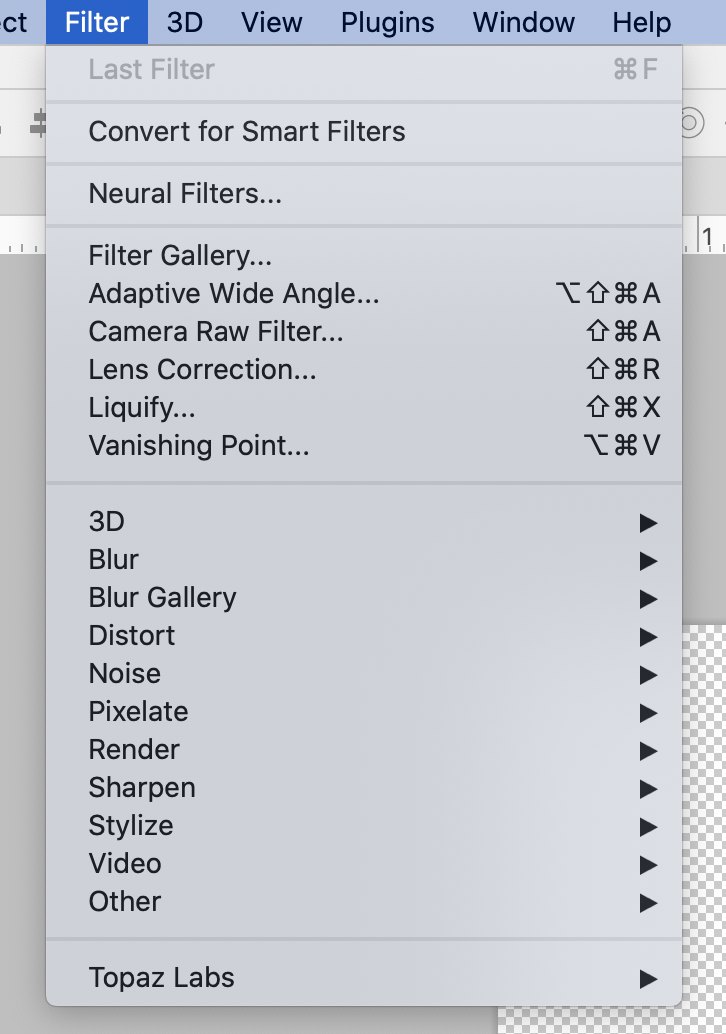Open the Window menu
Screen dimensions: 726x1034
524,22
